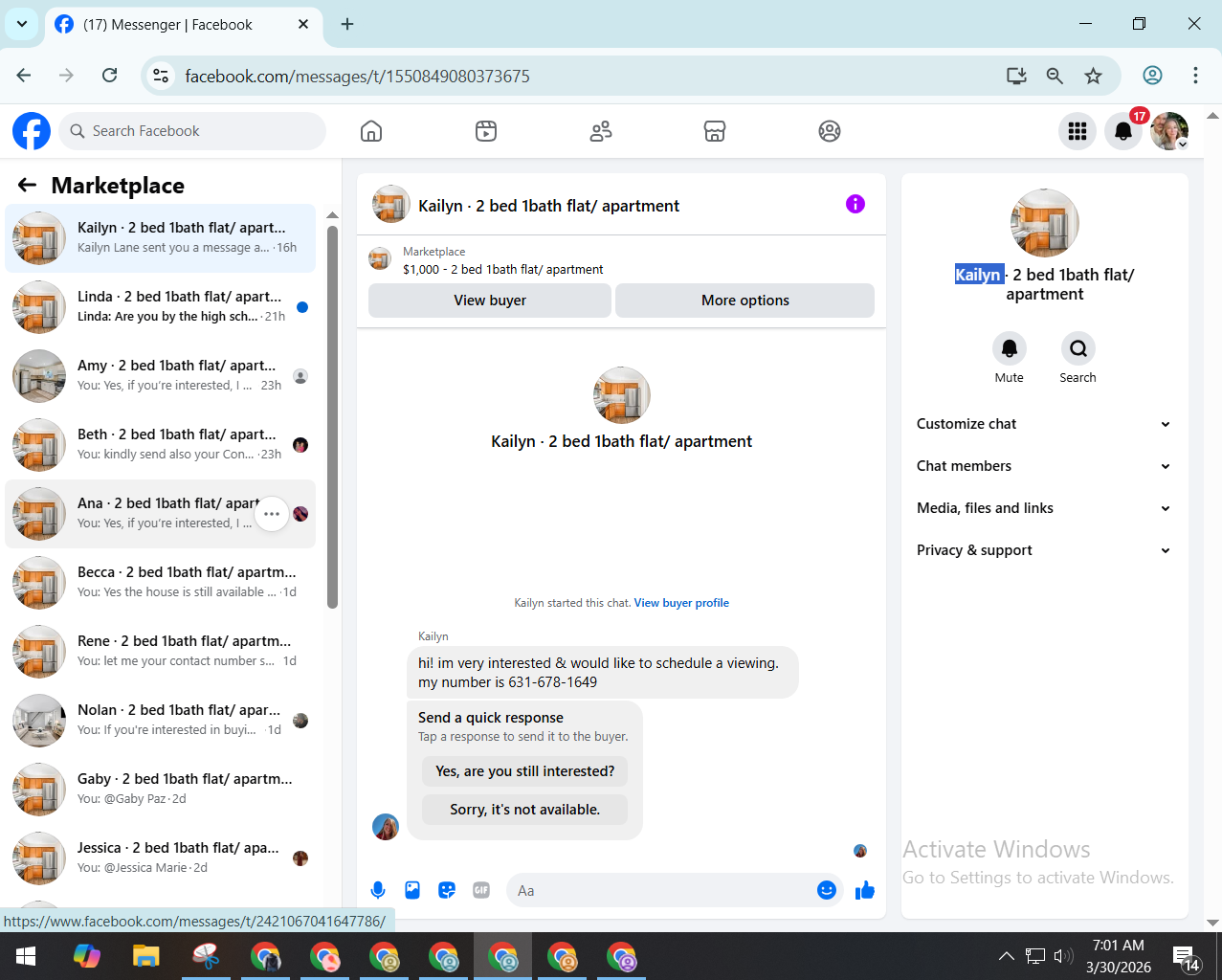Screen dimensions: 1222x980
Task: Open Windows Start menu
Action: [x=26, y=956]
